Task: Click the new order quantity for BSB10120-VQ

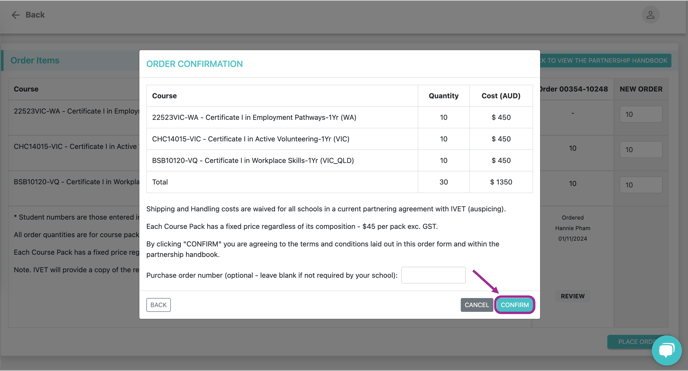Action: [x=641, y=185]
